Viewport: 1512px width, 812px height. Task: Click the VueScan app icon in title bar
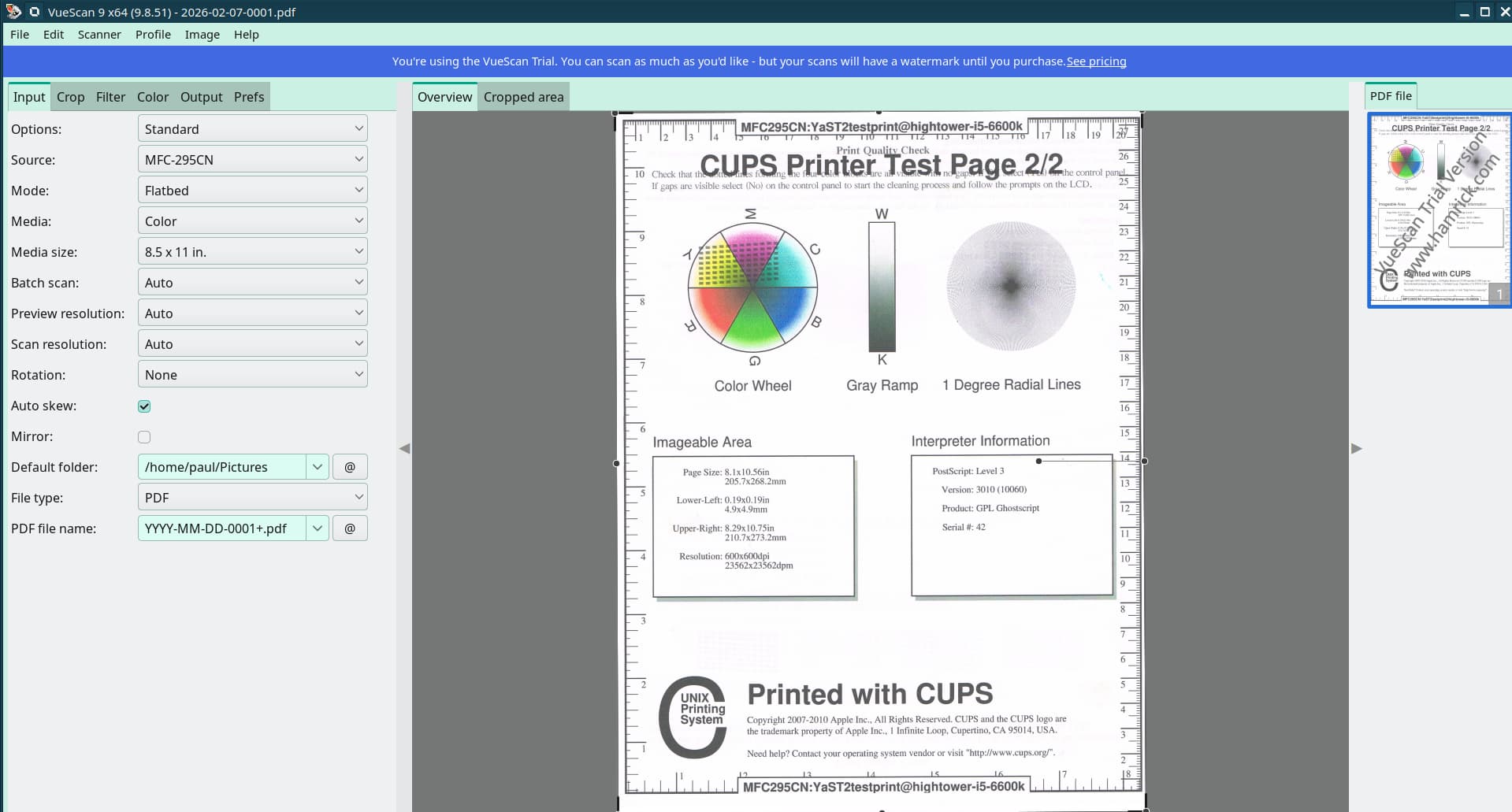13,12
